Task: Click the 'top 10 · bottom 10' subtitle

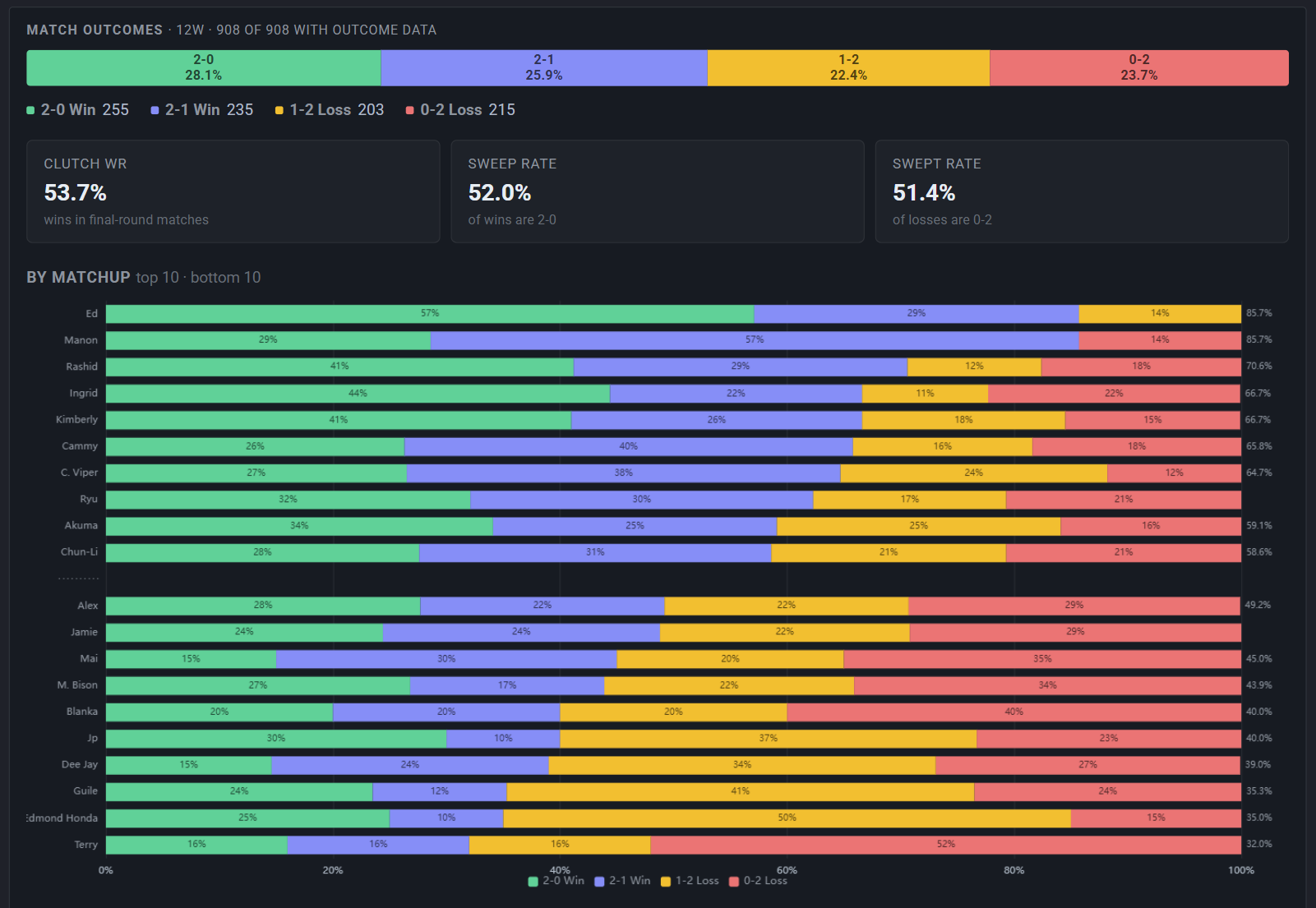Action: point(198,278)
